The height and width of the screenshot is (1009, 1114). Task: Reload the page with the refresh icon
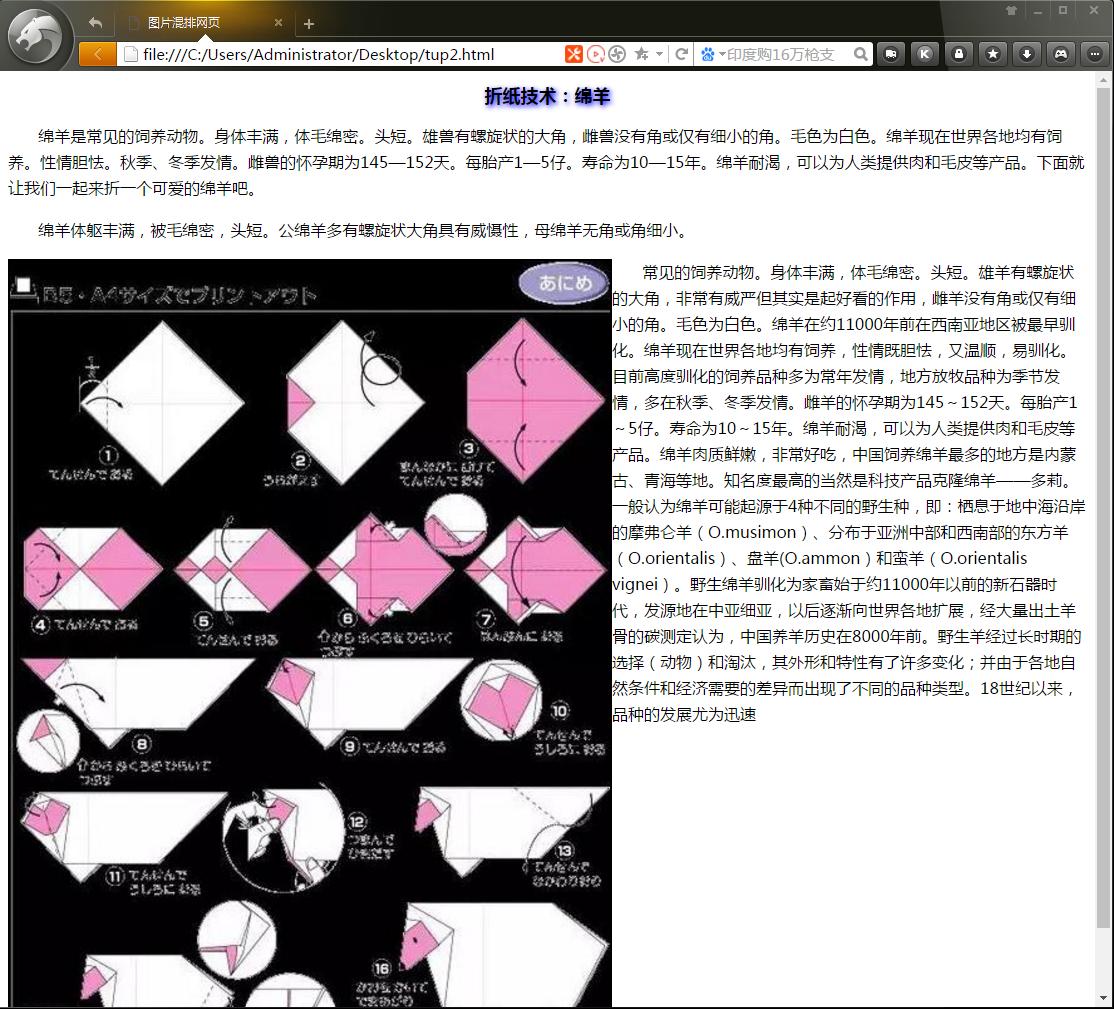[x=683, y=54]
